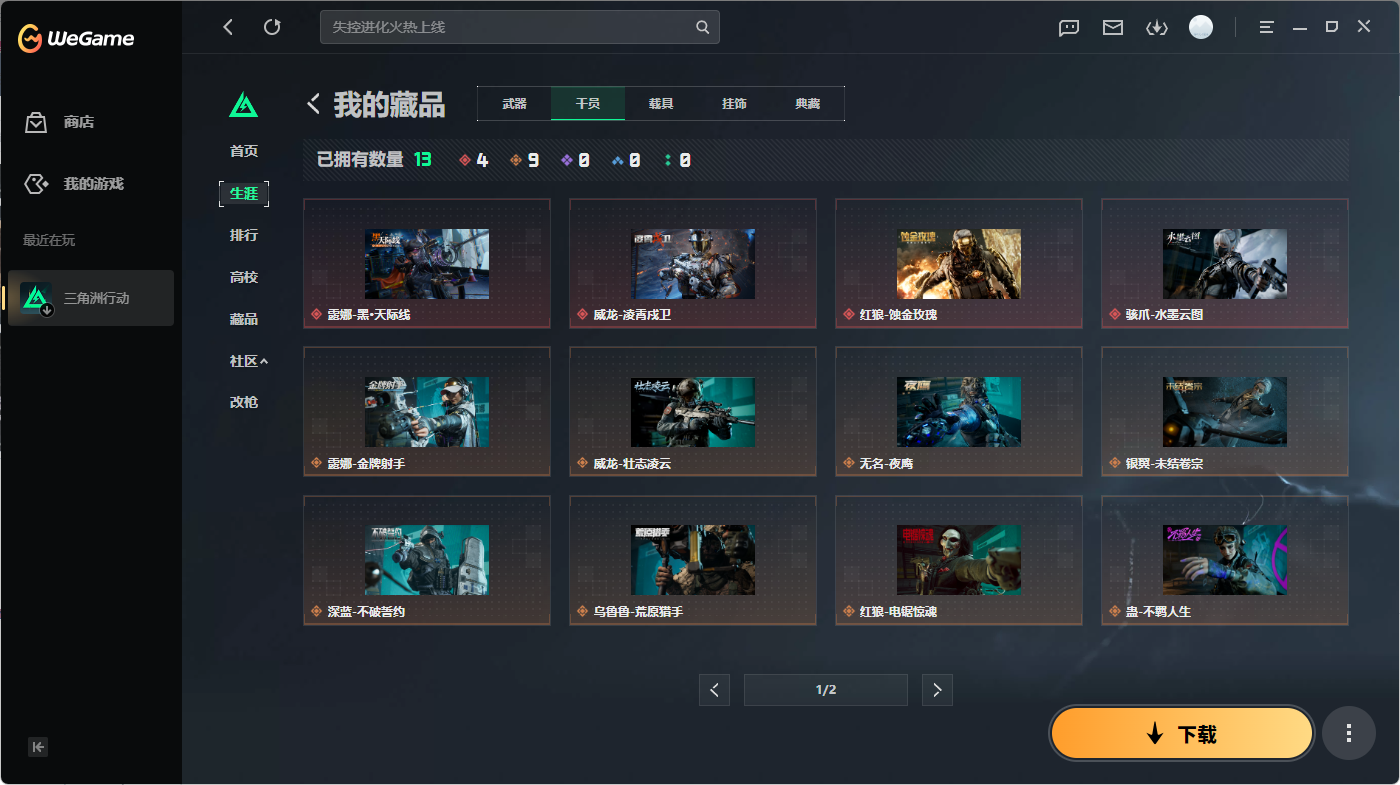Open 排行 rankings page
The height and width of the screenshot is (785, 1400).
coord(244,235)
